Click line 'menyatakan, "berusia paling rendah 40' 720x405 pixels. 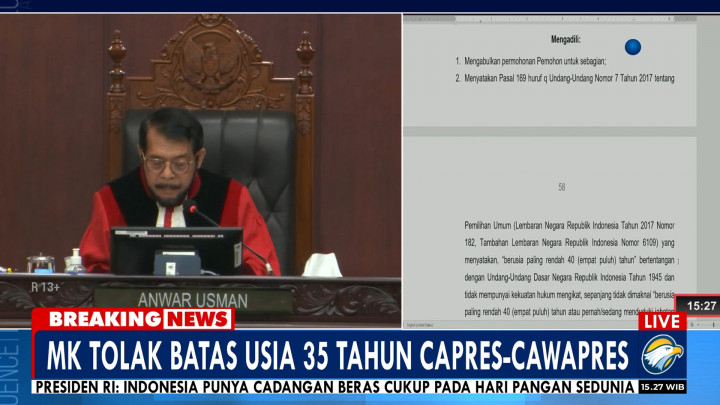[569, 260]
